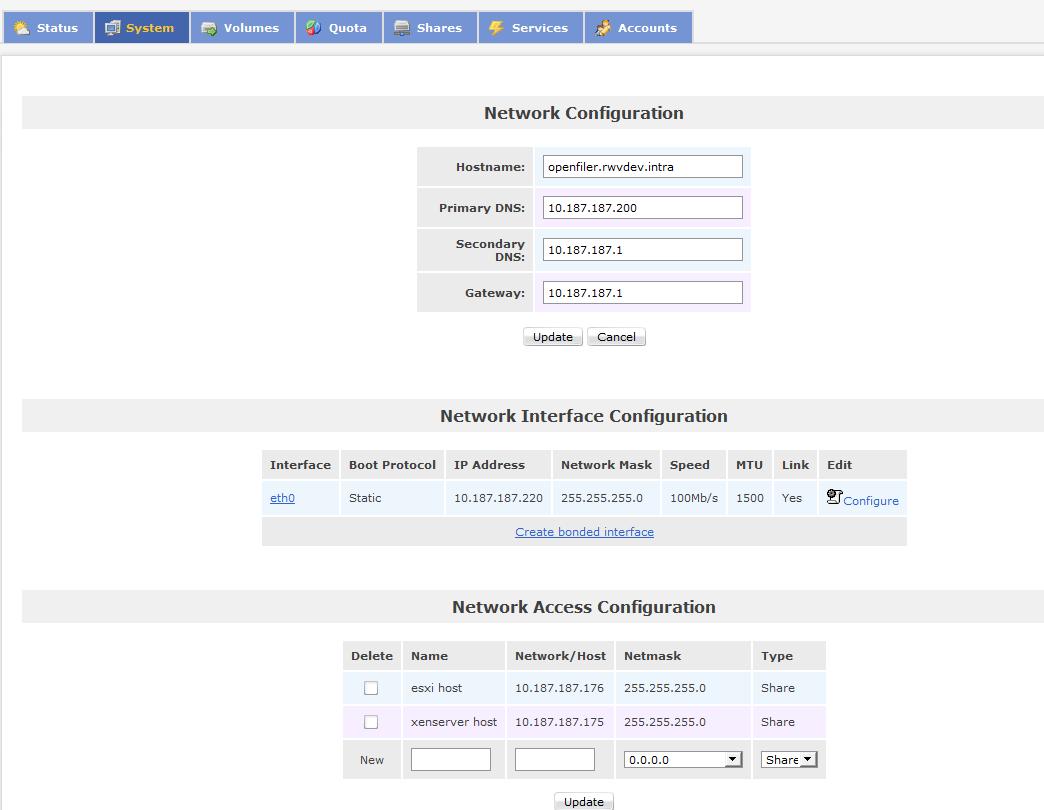
Task: Click the Configure icon for eth0
Action: [834, 497]
